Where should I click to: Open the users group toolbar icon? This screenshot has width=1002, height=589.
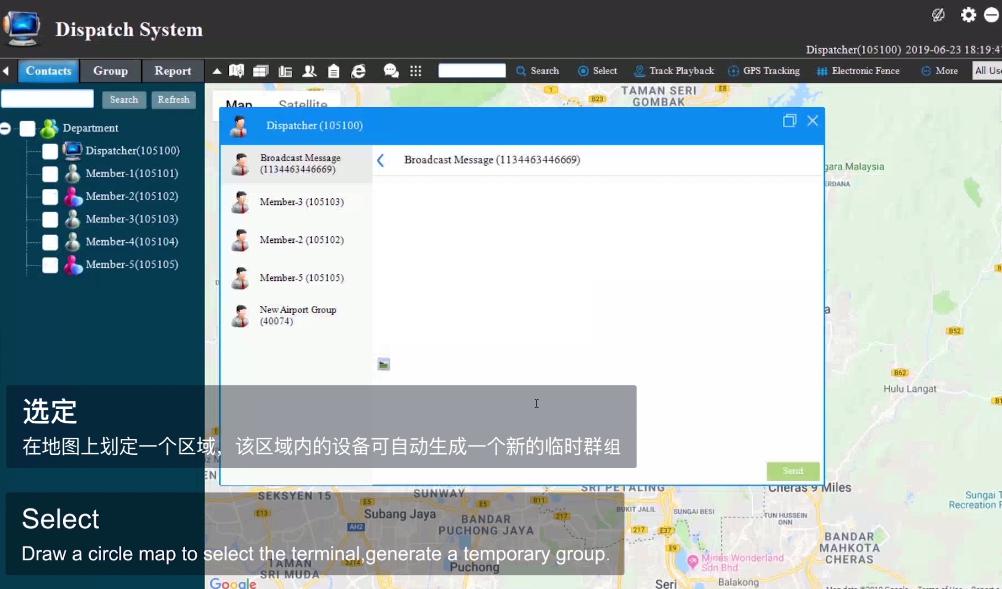[309, 71]
